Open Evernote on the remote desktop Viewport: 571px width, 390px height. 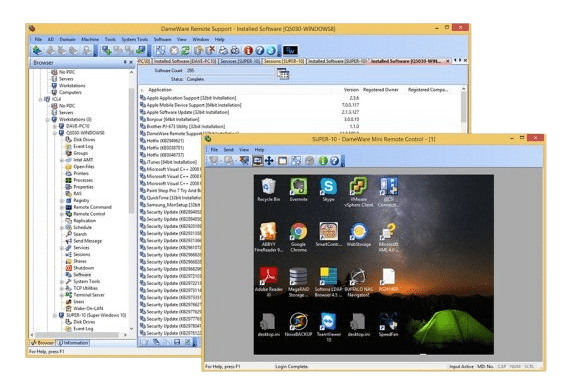[298, 190]
